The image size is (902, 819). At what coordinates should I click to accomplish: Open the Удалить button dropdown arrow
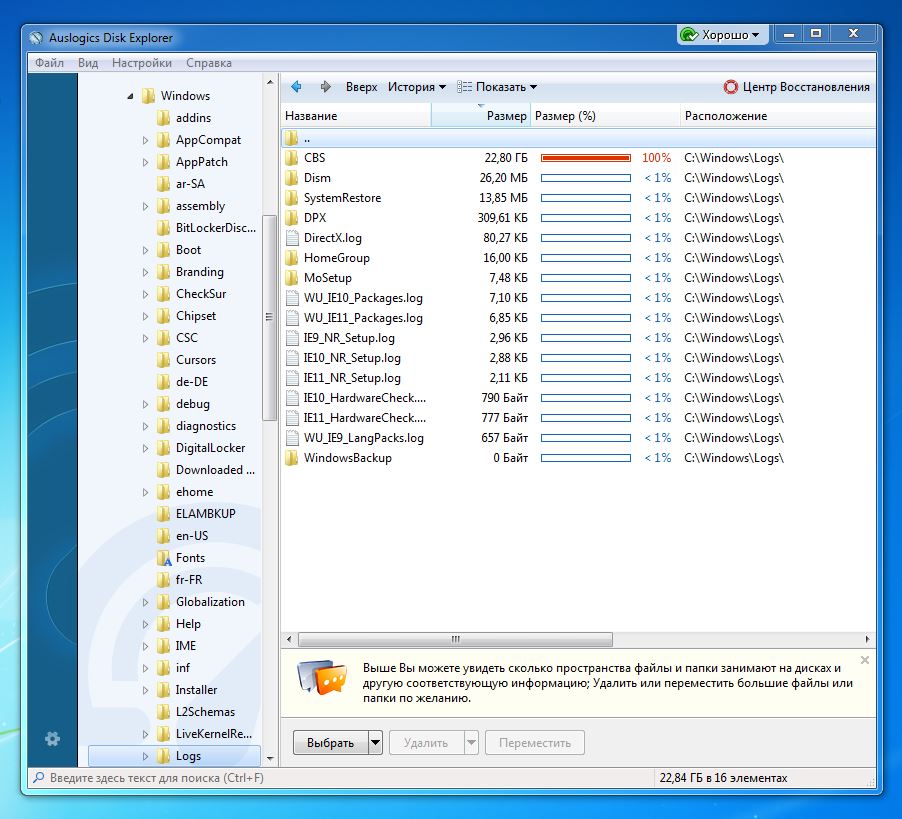pyautogui.click(x=471, y=743)
